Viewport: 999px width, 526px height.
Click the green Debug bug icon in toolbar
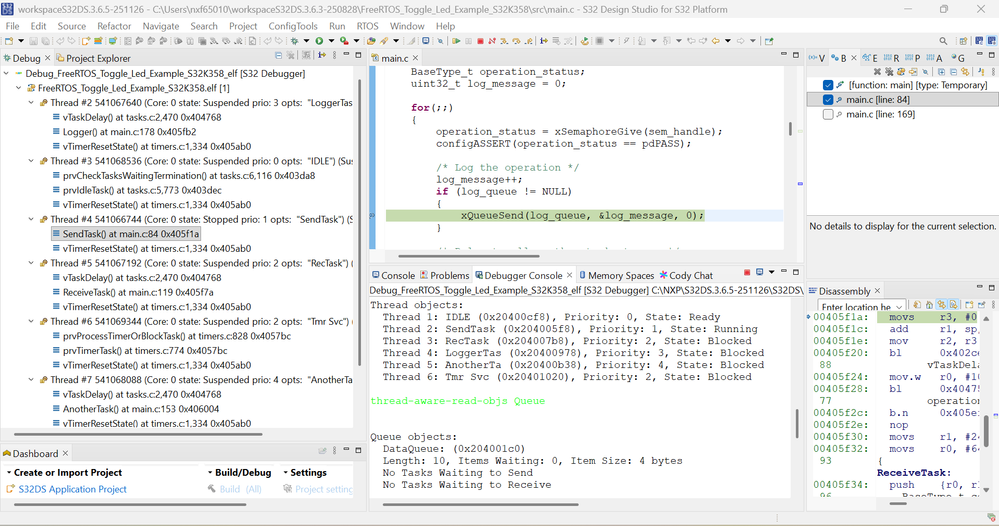294,41
